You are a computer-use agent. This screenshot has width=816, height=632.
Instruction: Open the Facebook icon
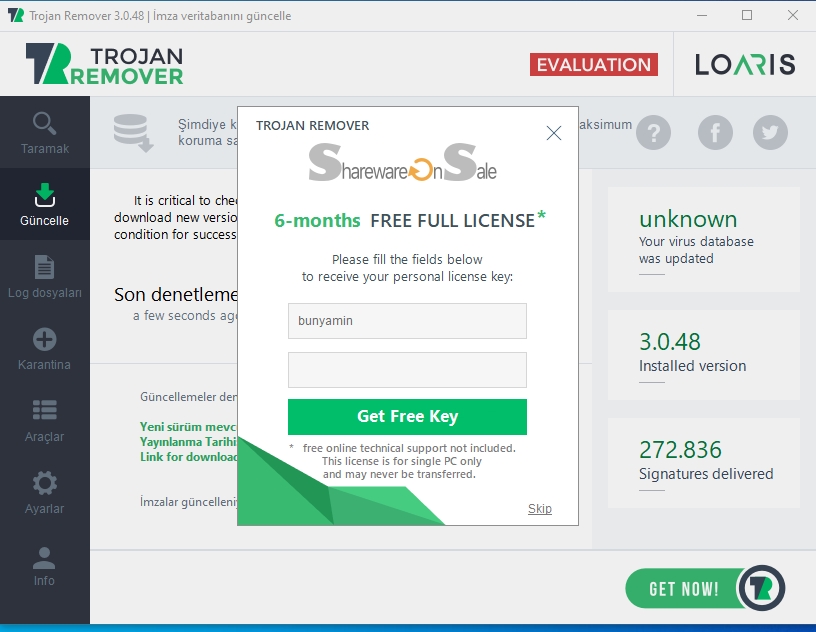click(715, 133)
